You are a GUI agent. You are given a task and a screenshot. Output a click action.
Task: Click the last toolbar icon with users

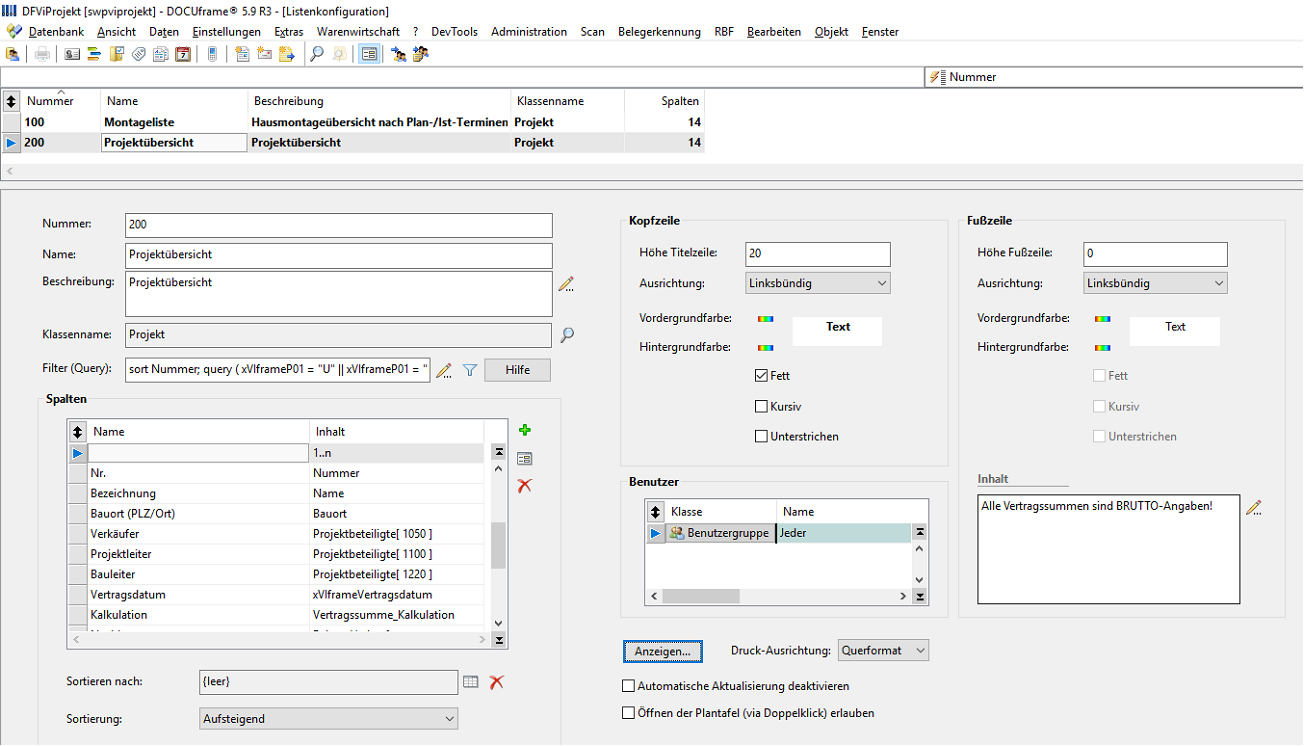pyautogui.click(x=421, y=54)
